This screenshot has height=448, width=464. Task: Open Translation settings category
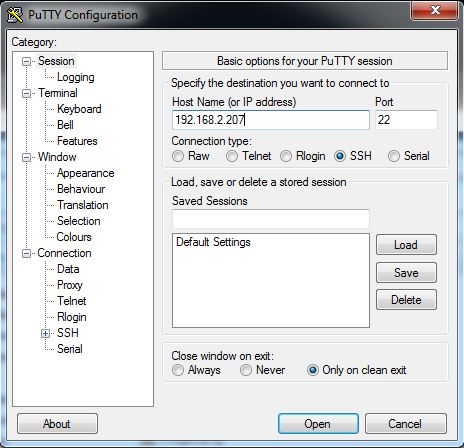pos(83,205)
